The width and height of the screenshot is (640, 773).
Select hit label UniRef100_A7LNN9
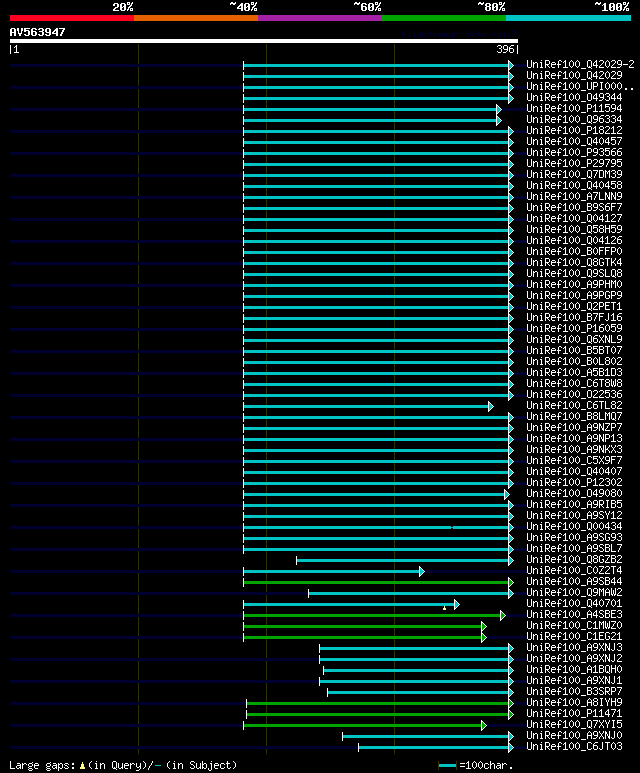click(574, 197)
